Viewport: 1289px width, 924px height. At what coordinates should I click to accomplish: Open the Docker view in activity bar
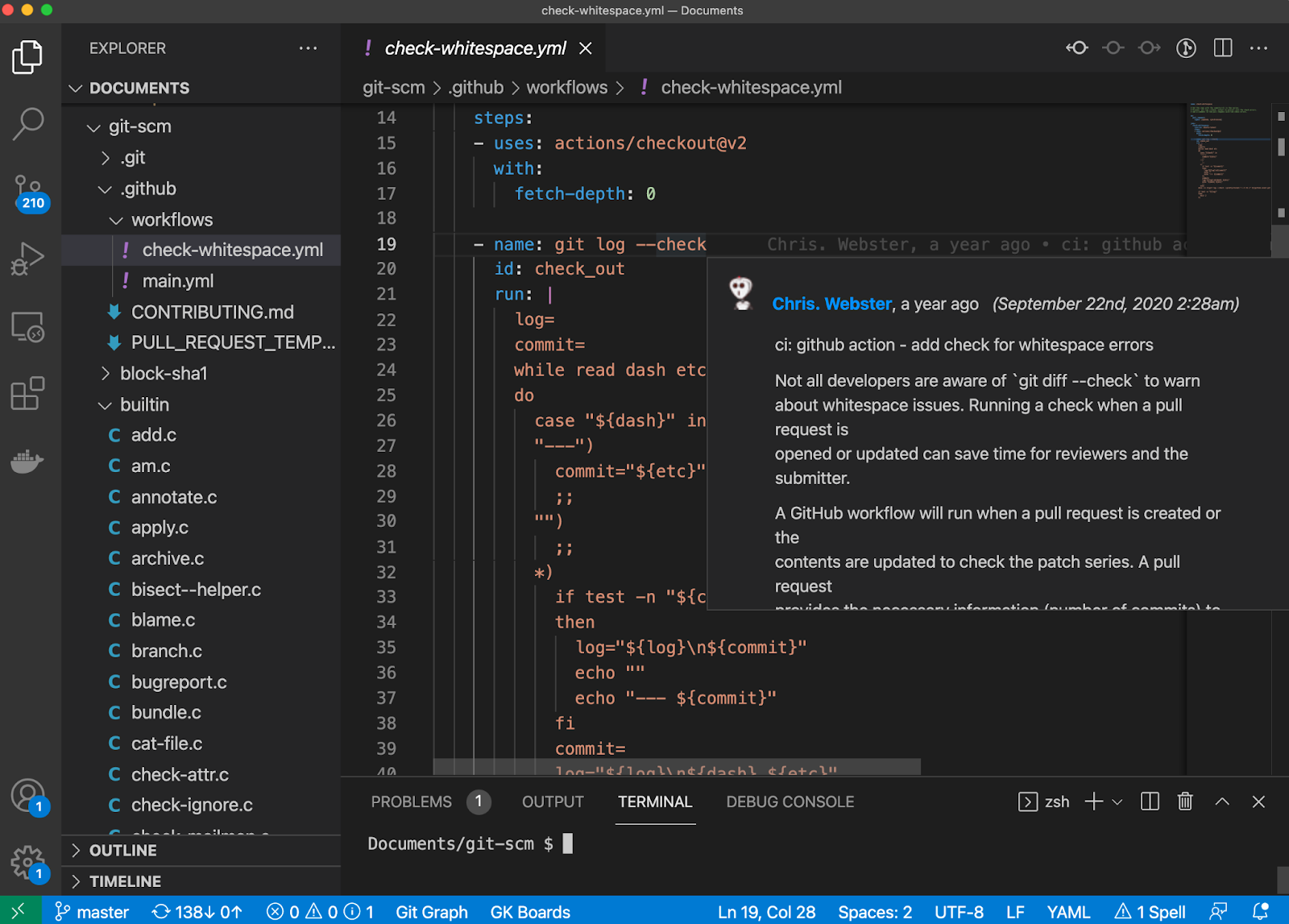point(28,462)
